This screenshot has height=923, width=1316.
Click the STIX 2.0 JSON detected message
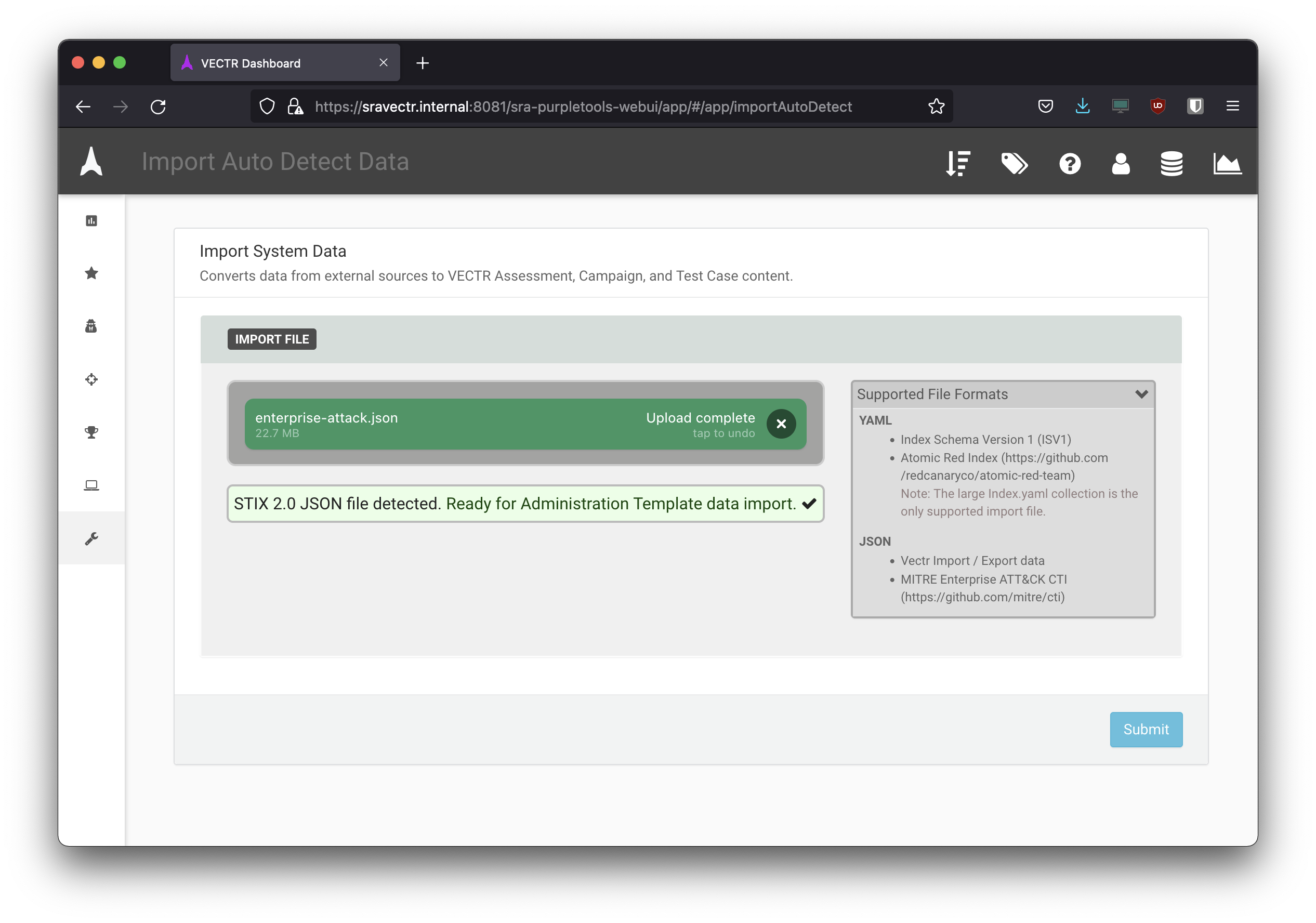525,504
